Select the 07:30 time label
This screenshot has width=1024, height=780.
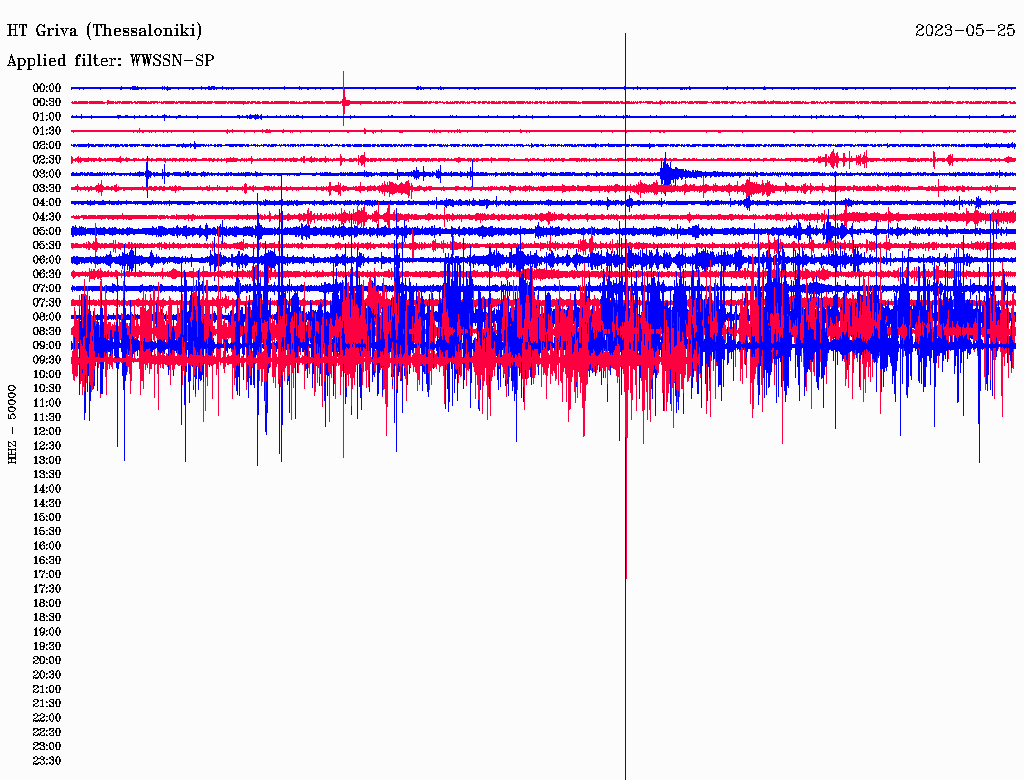(47, 302)
